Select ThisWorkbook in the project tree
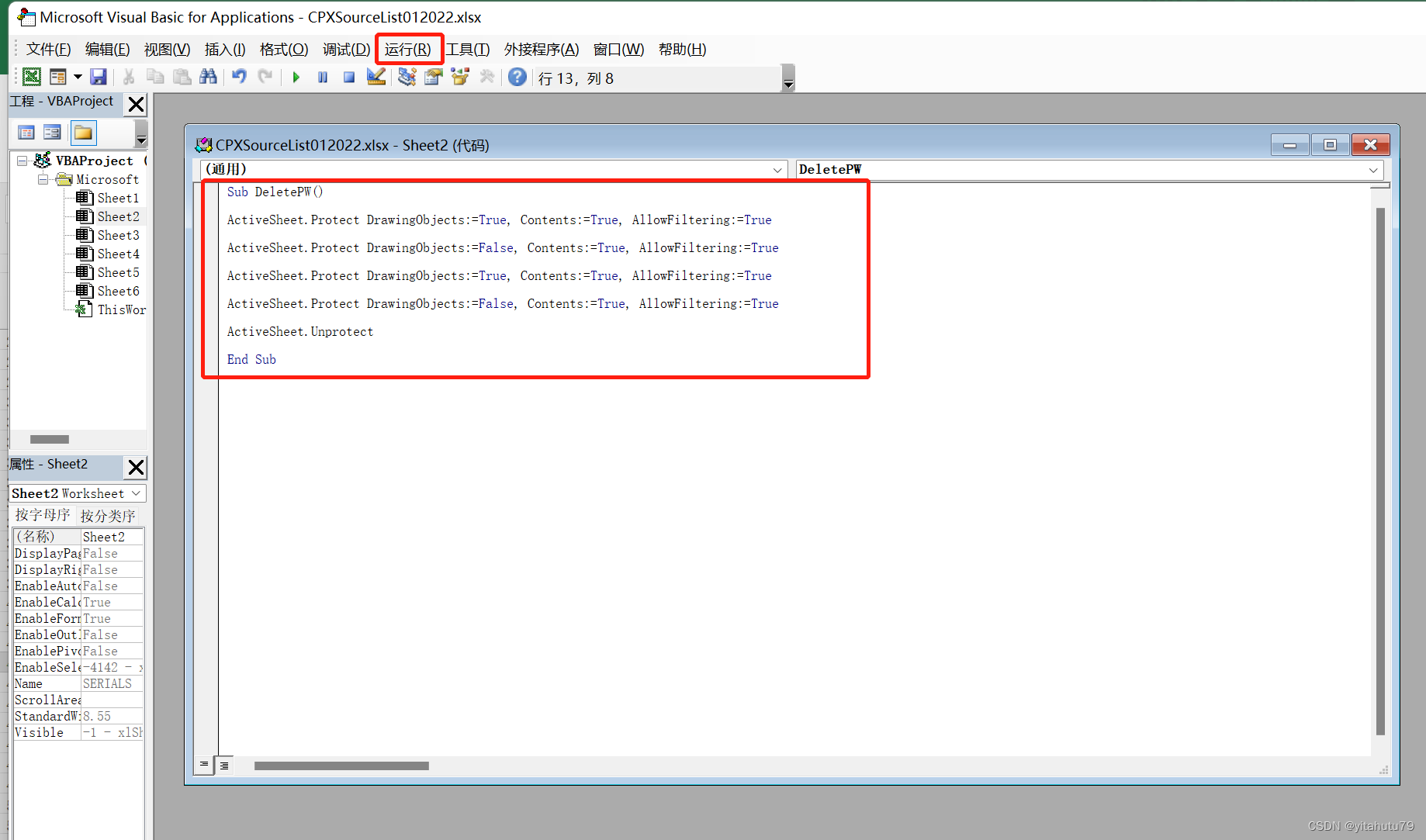Screen dimensions: 1426x840 click(121, 309)
